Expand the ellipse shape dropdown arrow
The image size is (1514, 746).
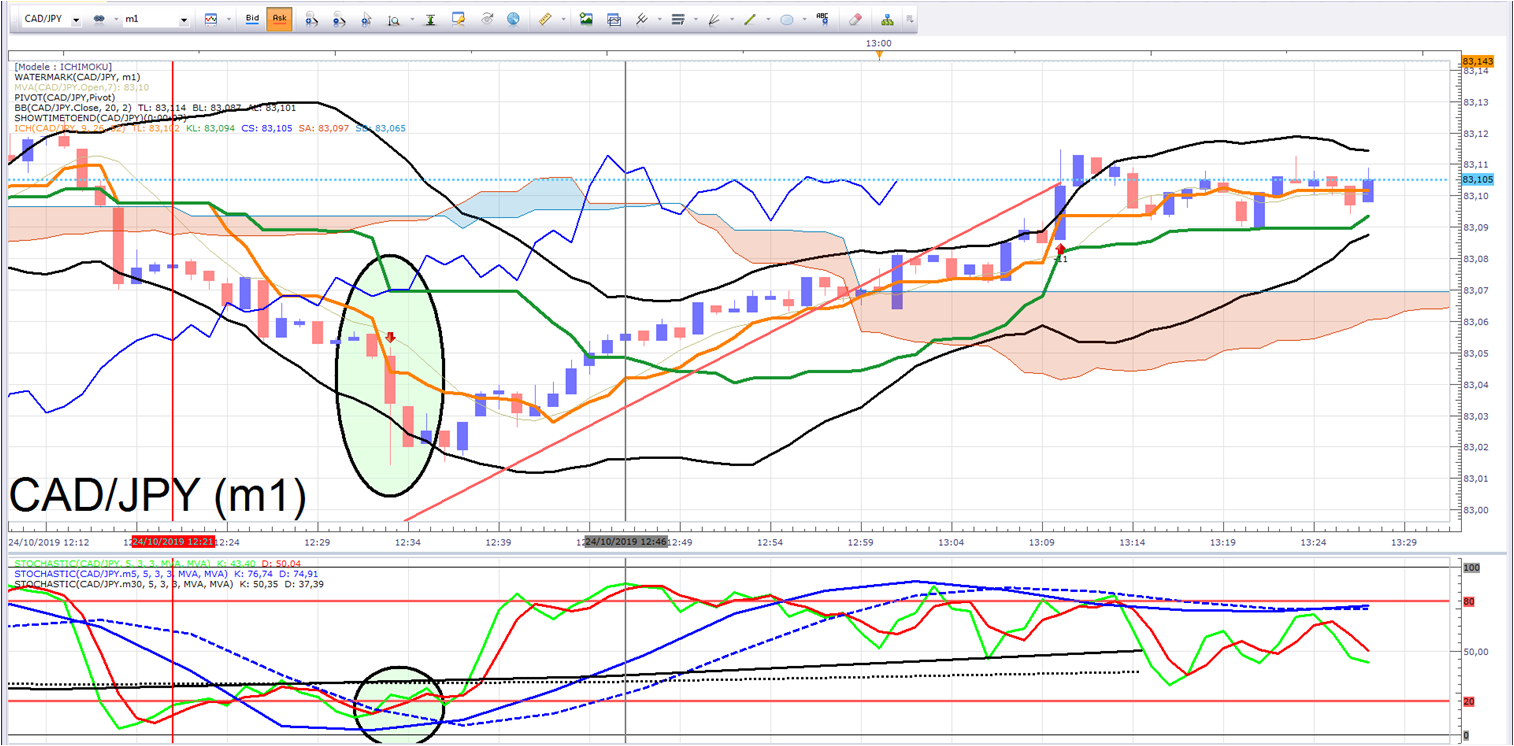[x=803, y=20]
